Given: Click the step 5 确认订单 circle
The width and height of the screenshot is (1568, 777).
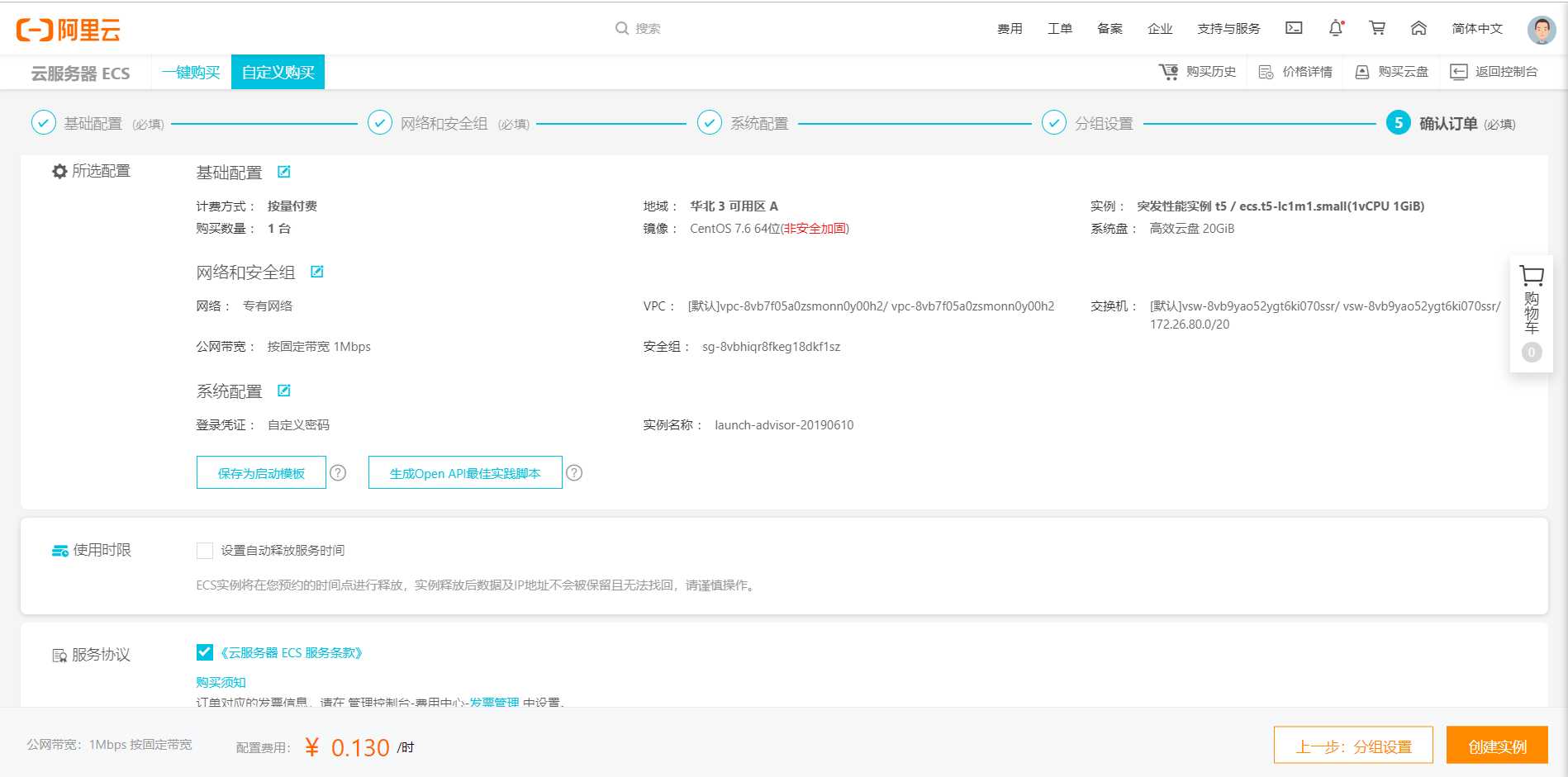Looking at the screenshot, I should (1399, 123).
